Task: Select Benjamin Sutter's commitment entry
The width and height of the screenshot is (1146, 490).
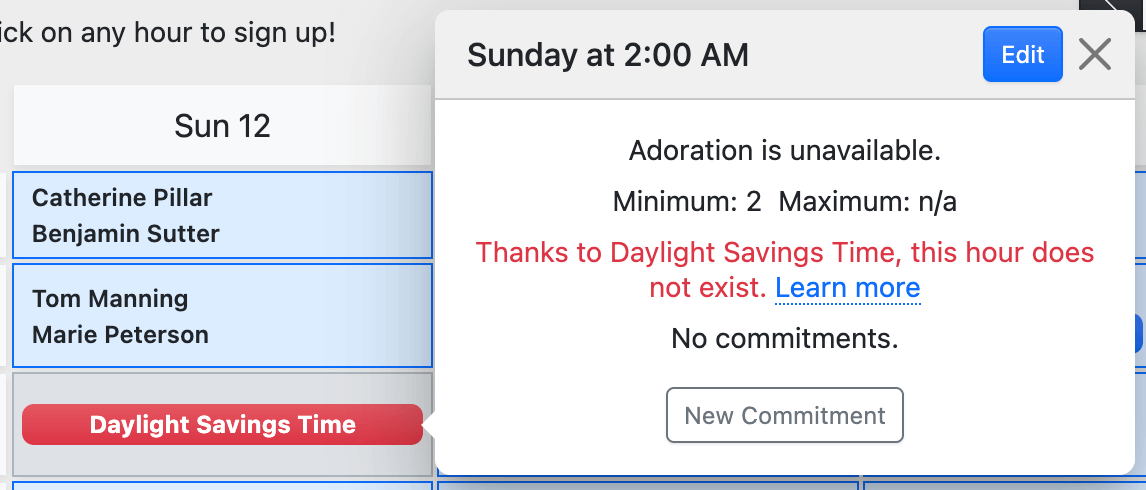Action: point(126,234)
